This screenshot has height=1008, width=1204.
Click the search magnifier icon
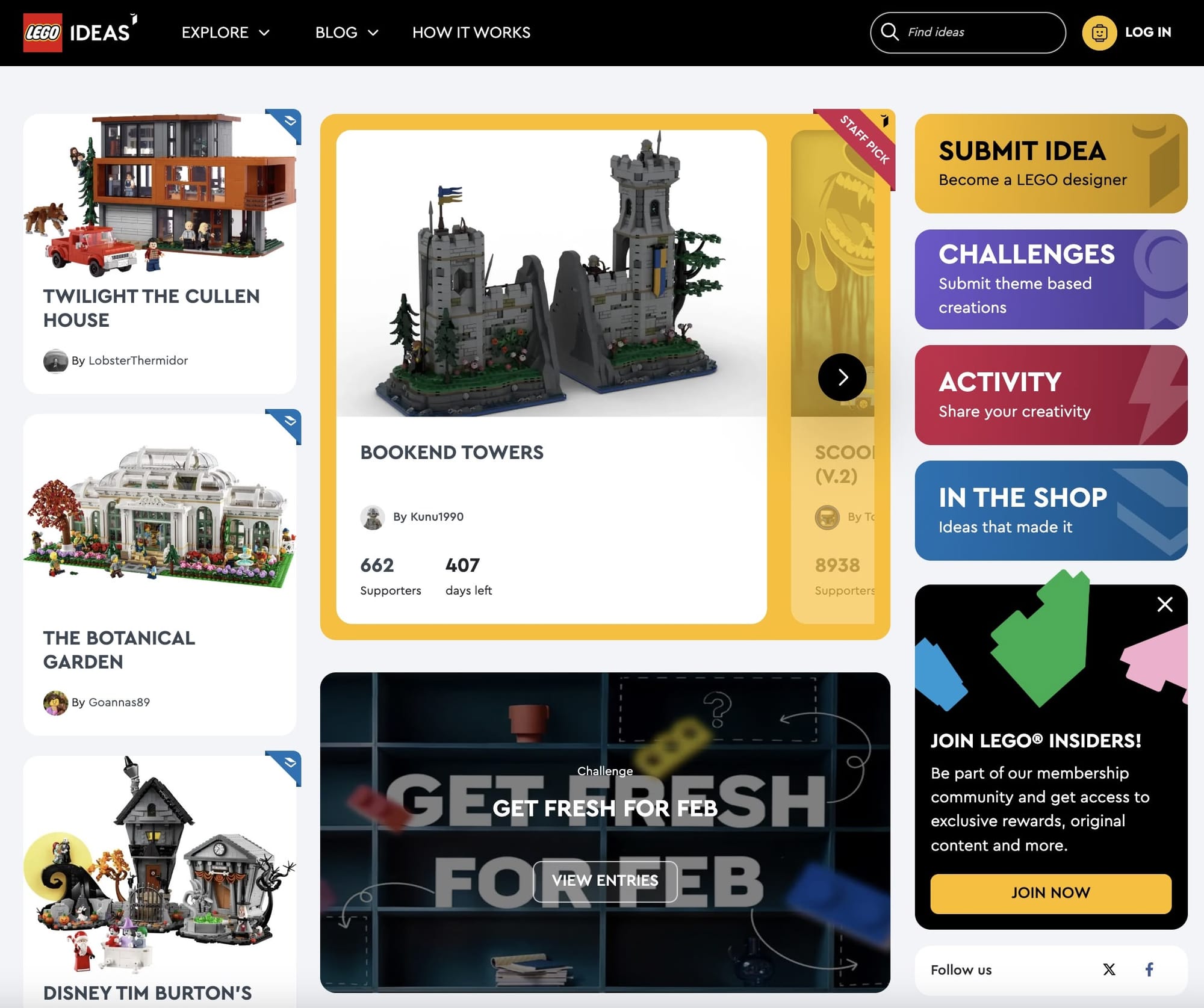[x=889, y=32]
